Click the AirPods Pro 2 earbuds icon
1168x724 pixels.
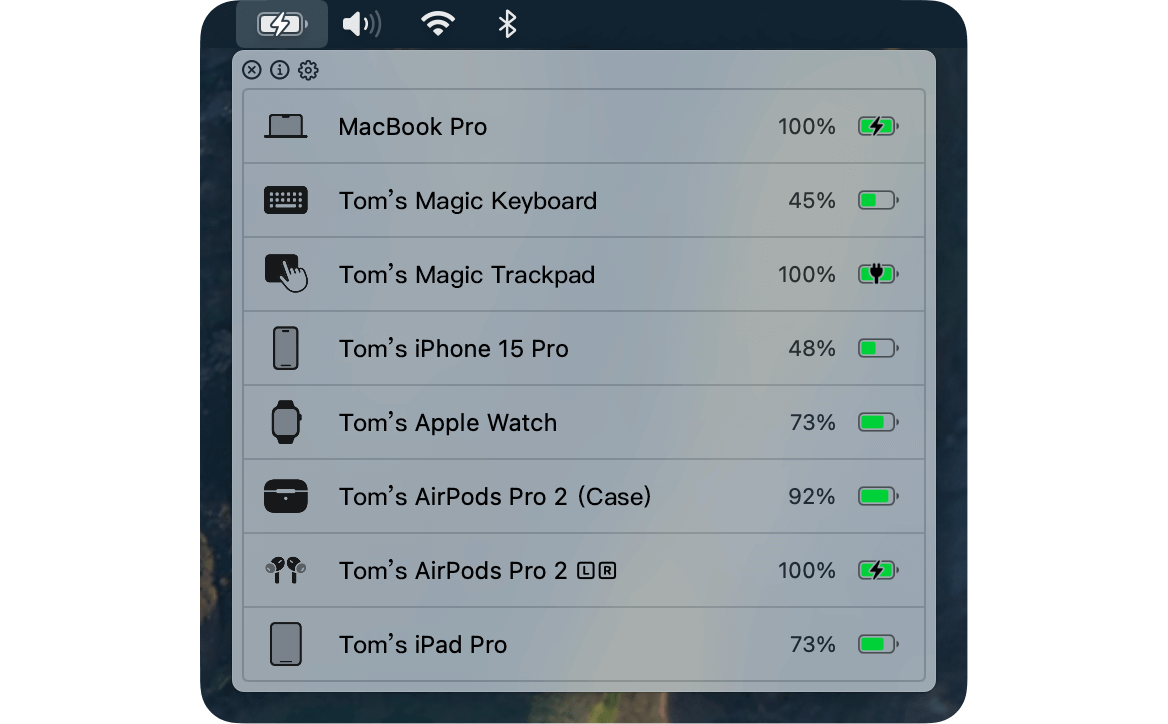(285, 570)
